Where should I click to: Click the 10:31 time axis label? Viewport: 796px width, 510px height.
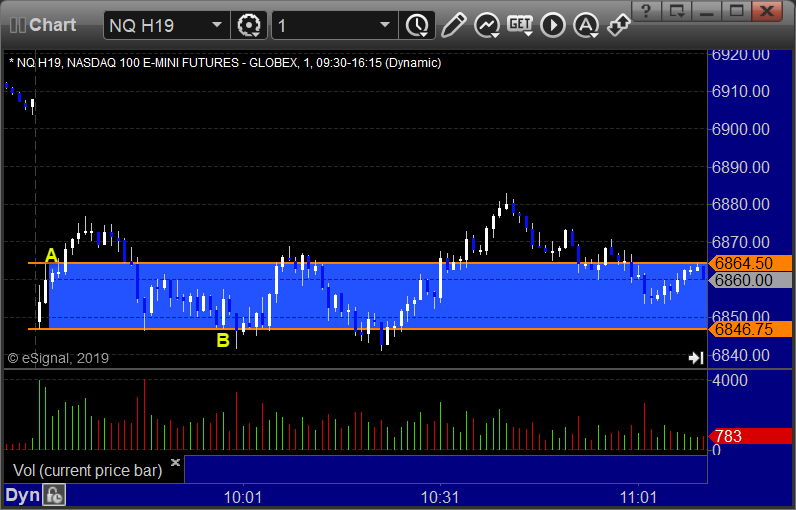tap(440, 497)
